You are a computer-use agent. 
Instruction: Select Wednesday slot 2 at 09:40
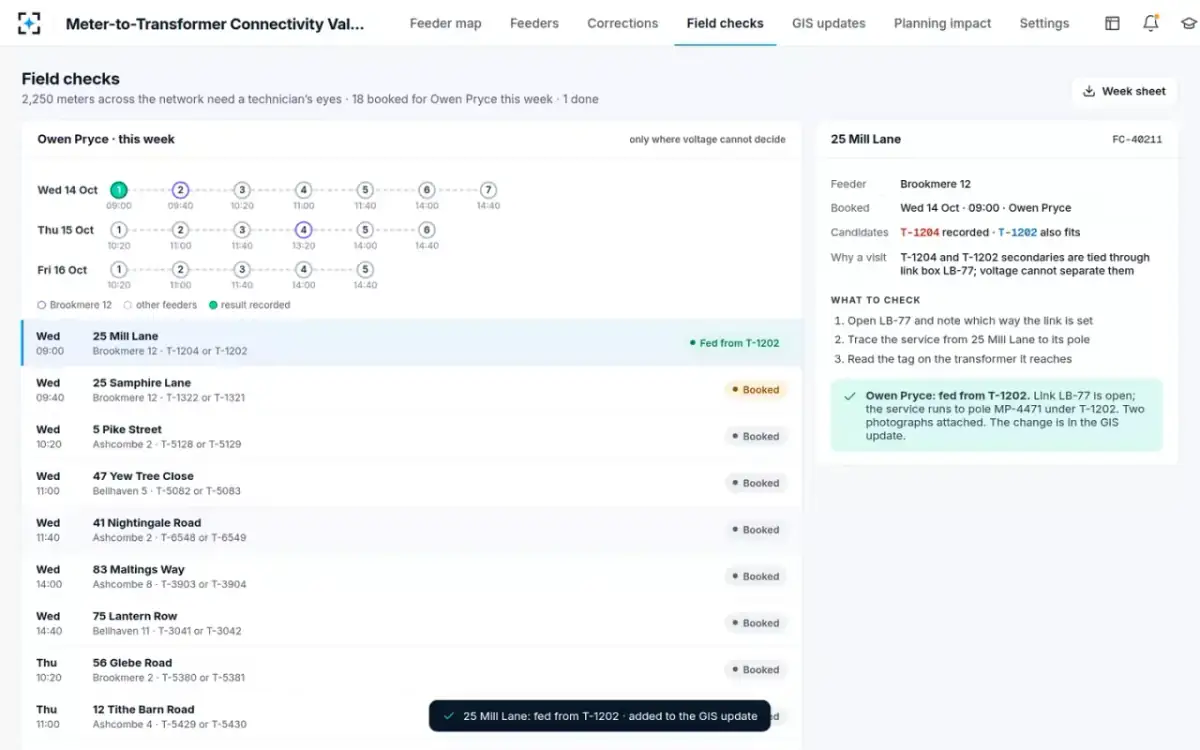(x=180, y=190)
